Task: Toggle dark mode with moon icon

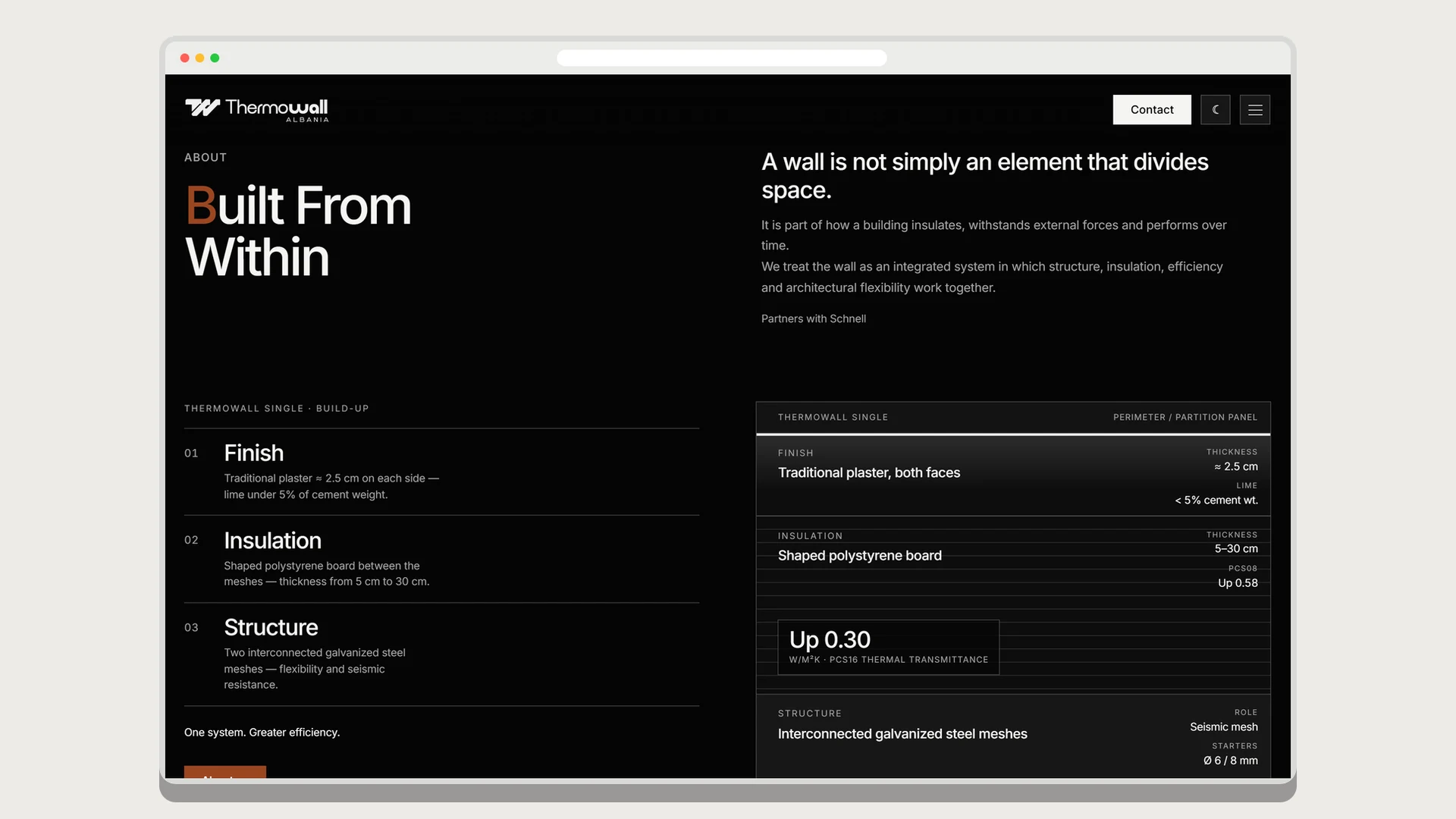Action: [1216, 110]
